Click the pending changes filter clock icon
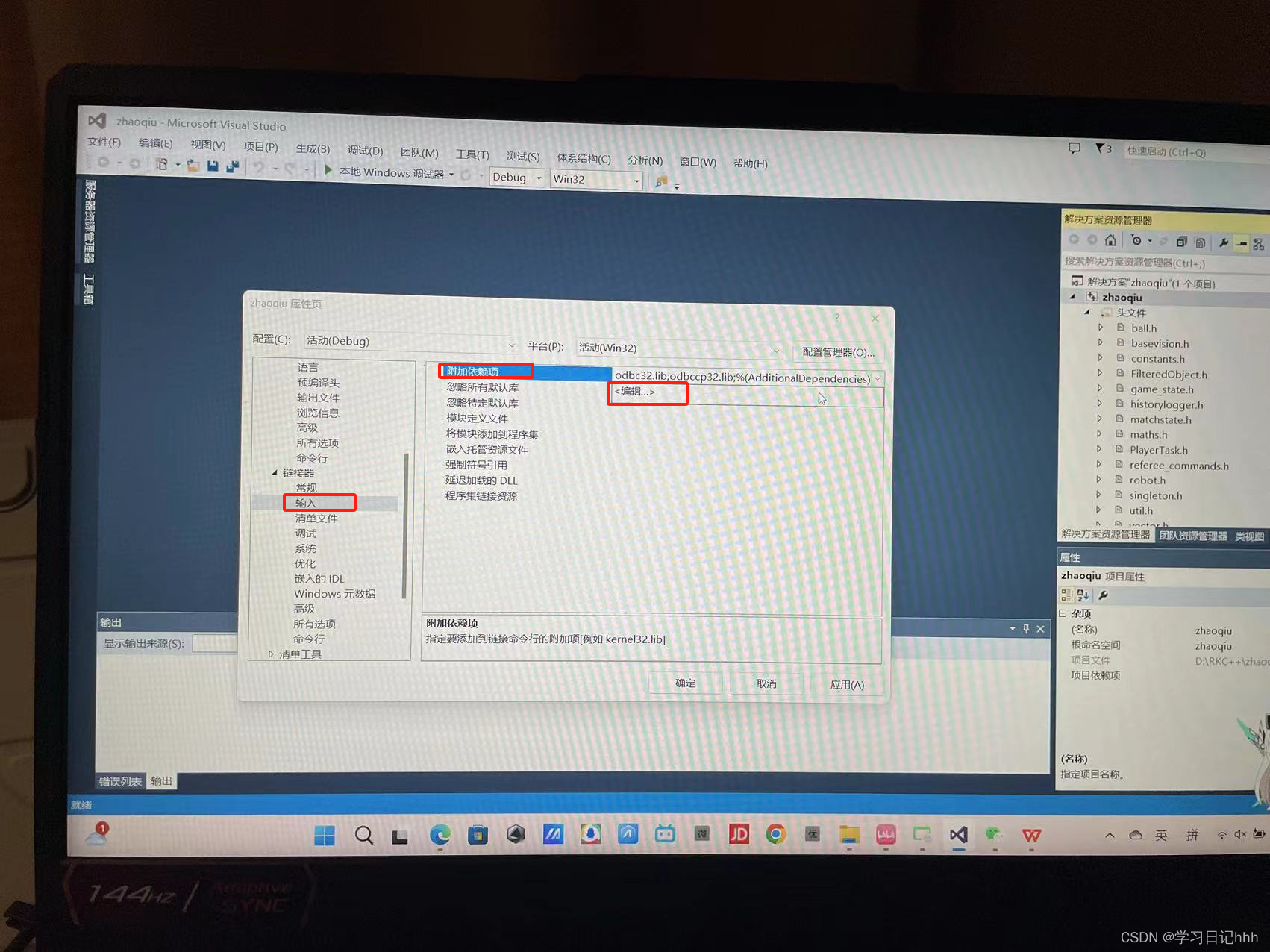 tap(1136, 240)
